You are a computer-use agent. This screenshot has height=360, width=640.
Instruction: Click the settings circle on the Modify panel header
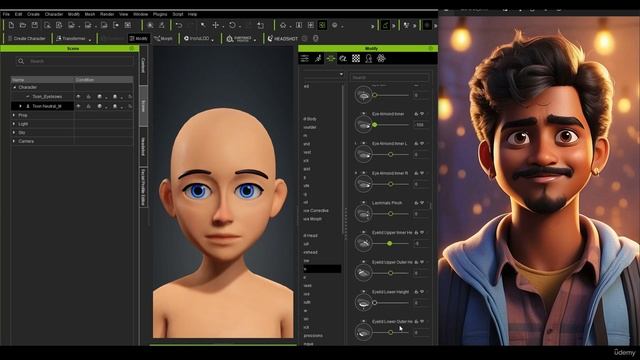click(431, 49)
